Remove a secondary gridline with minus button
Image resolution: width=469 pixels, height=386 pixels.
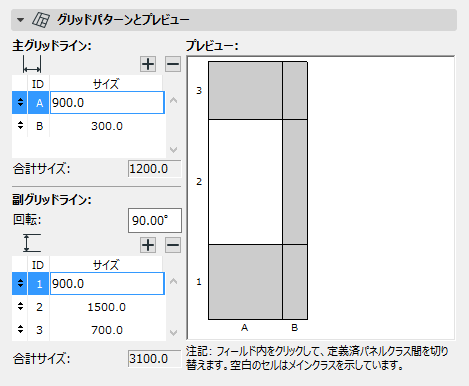pyautogui.click(x=173, y=245)
